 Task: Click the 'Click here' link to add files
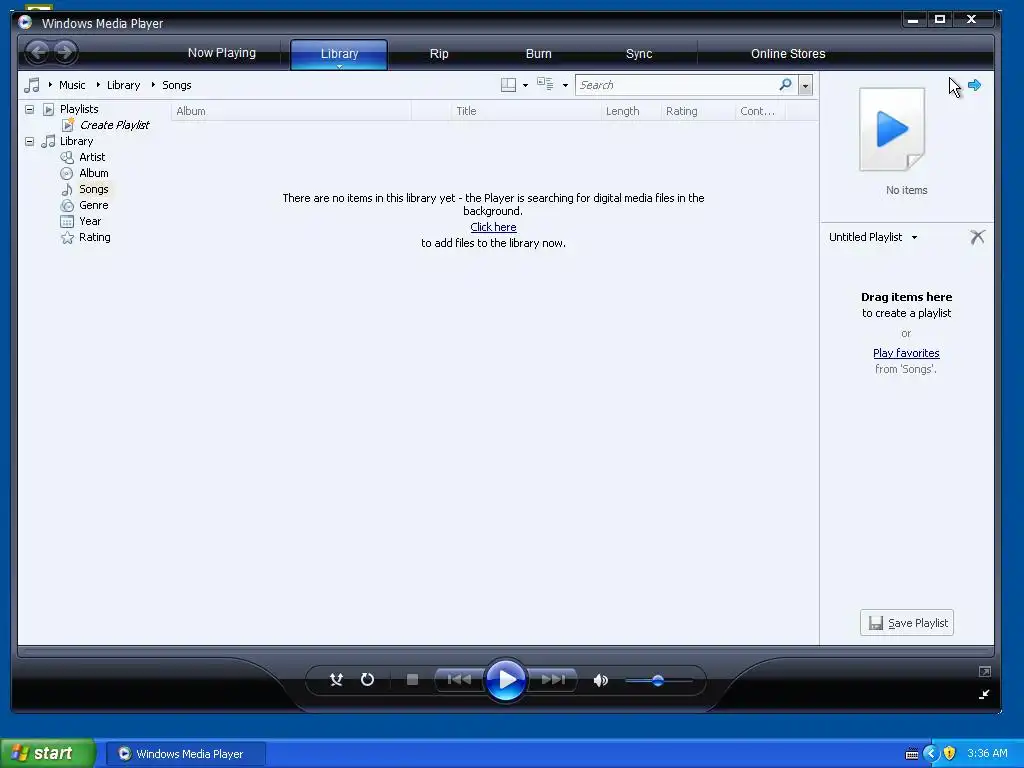[x=493, y=227]
